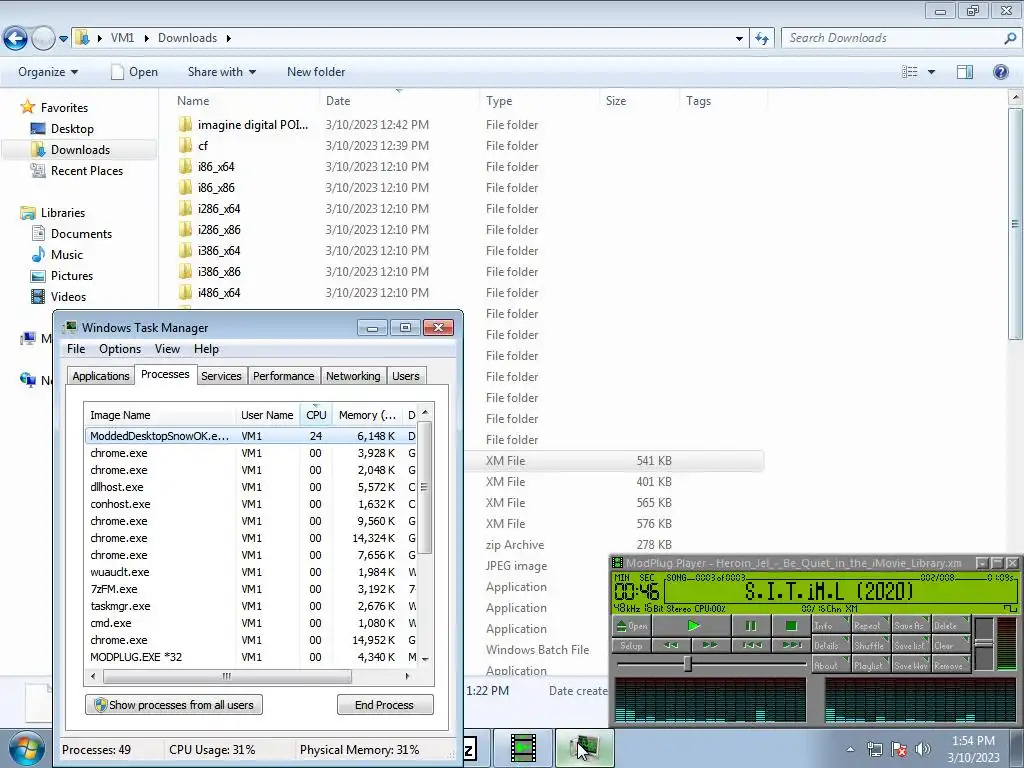The height and width of the screenshot is (768, 1024).
Task: Click Remove in ModPlug Player
Action: point(950,665)
